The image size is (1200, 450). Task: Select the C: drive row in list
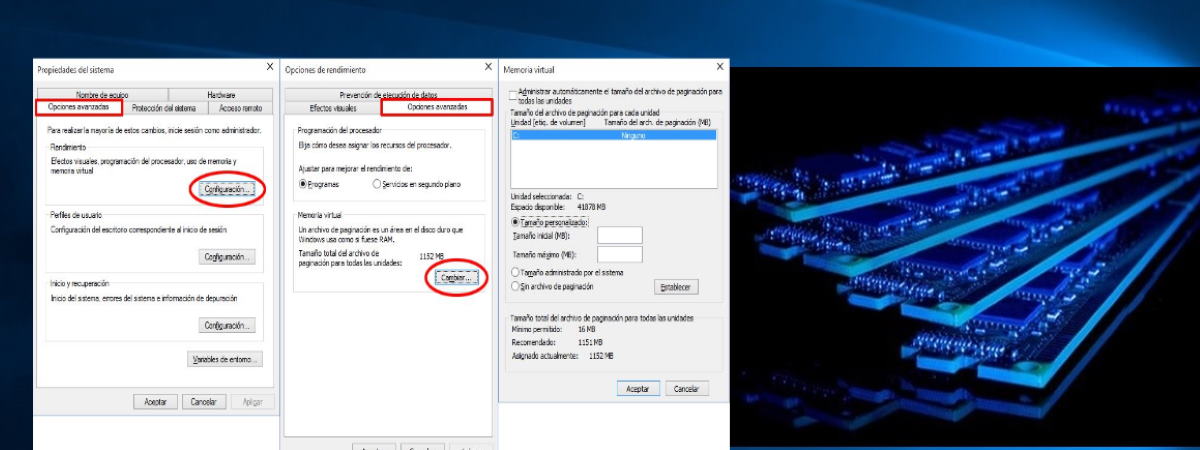pyautogui.click(x=613, y=135)
